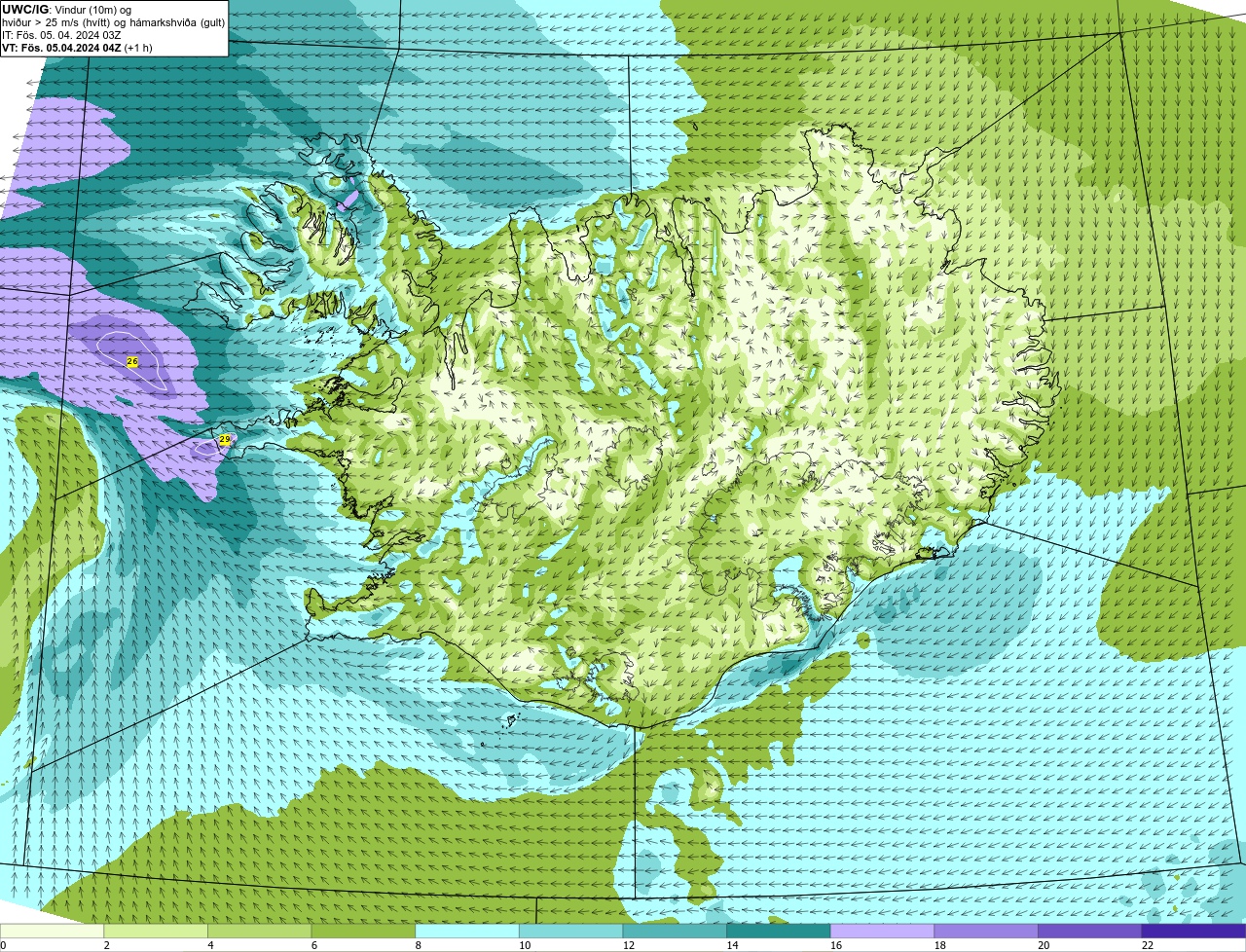The width and height of the screenshot is (1246, 952).
Task: Pick the 2–4 m/s legend swatch
Action: [156, 931]
